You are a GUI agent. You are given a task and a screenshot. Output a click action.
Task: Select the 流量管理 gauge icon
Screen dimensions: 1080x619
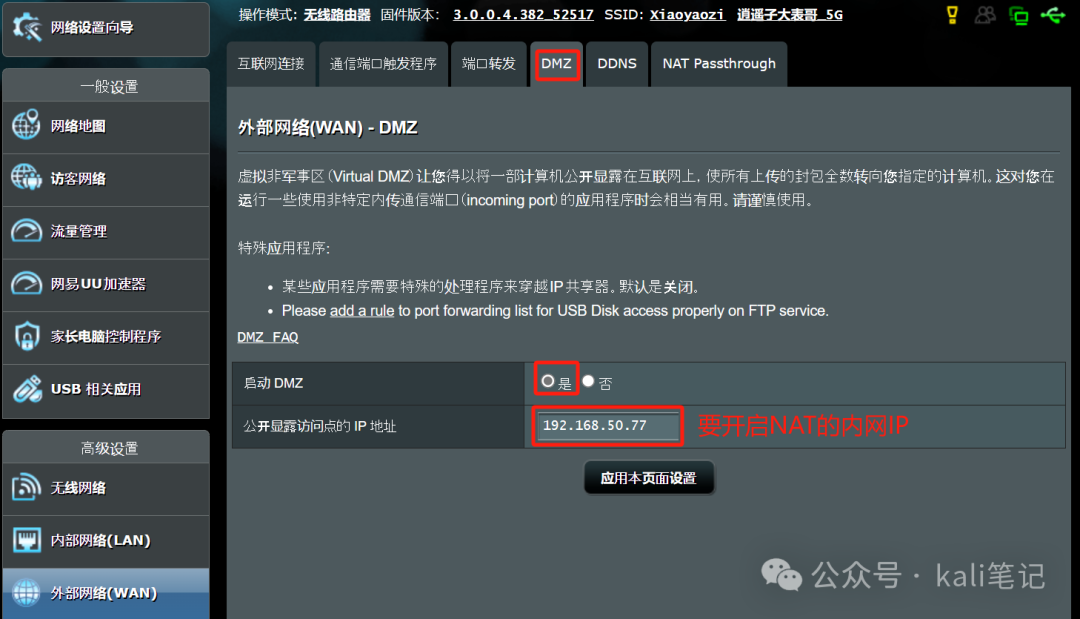26,231
